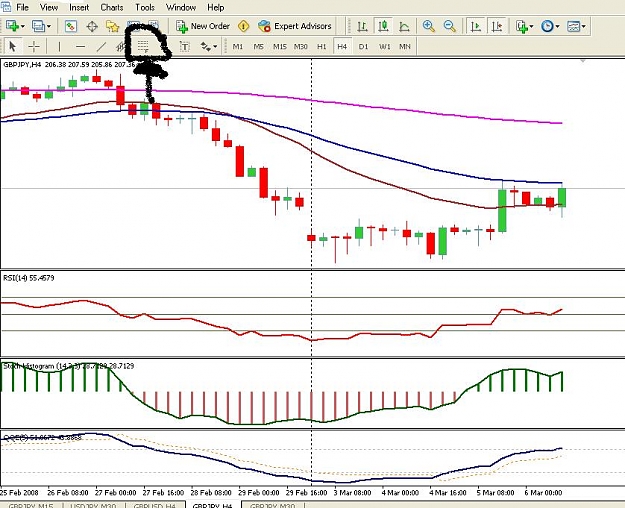Click the Periods clock icon
The width and height of the screenshot is (625, 508).
point(547,26)
